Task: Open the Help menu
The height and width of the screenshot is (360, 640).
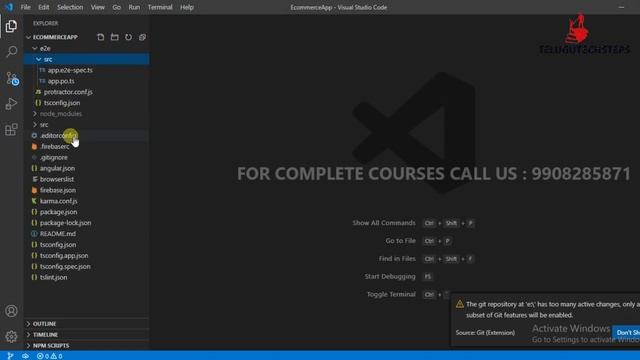Action: tap(187, 7)
